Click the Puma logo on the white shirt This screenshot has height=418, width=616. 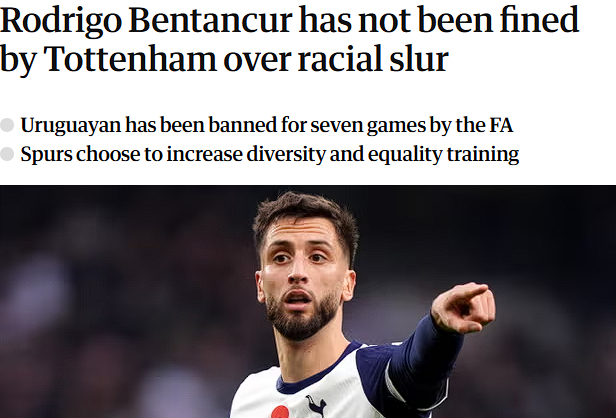point(317,404)
